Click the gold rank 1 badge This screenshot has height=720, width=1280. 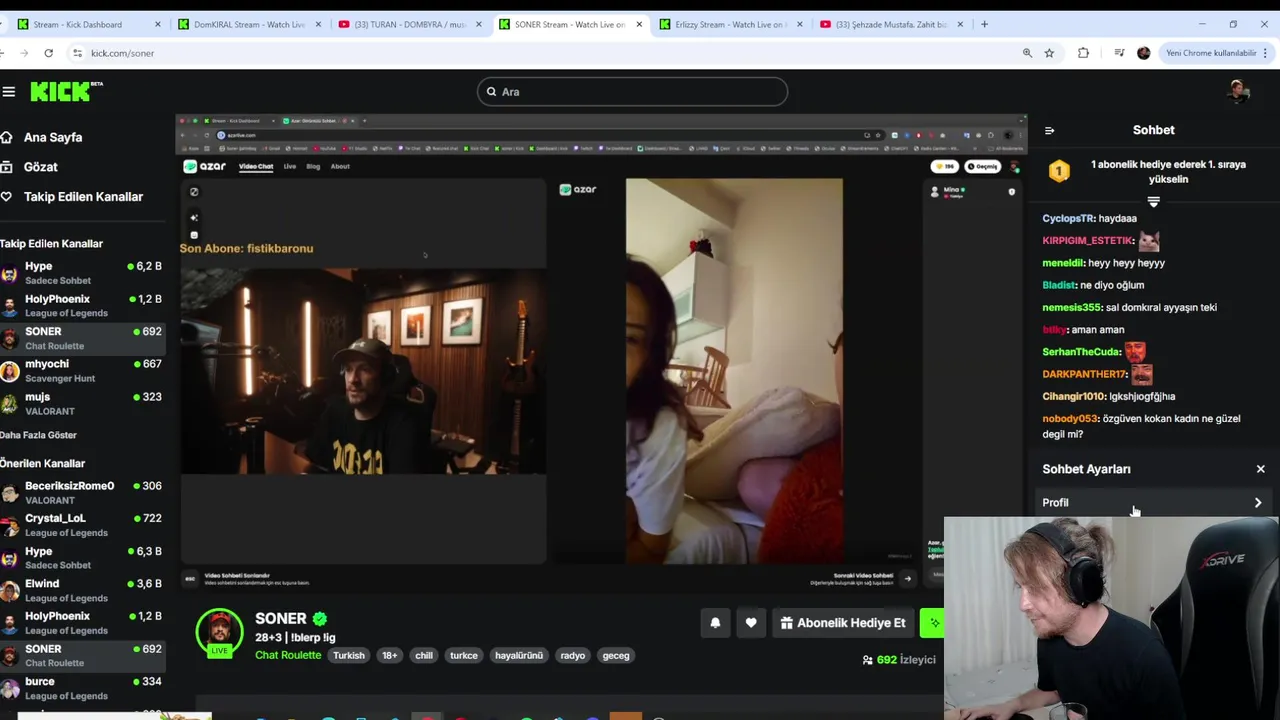point(1059,172)
